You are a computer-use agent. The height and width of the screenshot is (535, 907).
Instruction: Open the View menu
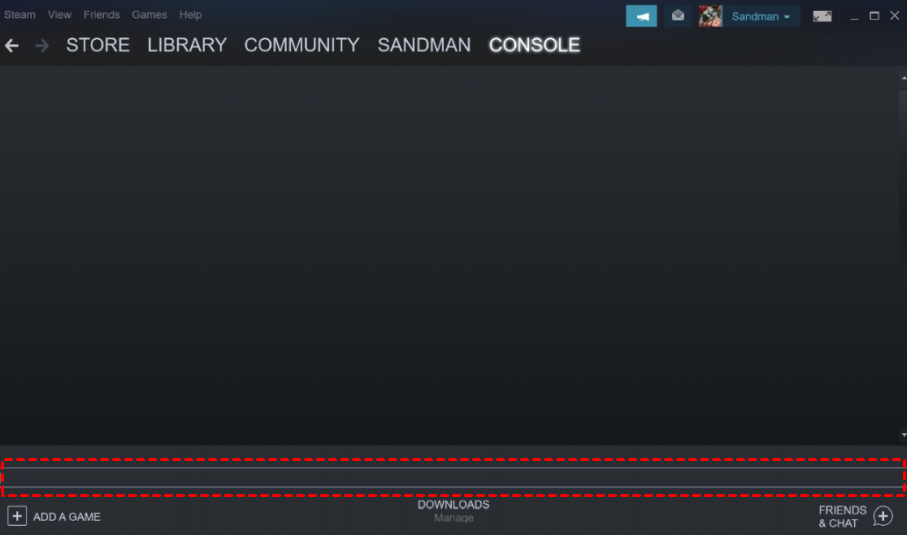tap(60, 14)
